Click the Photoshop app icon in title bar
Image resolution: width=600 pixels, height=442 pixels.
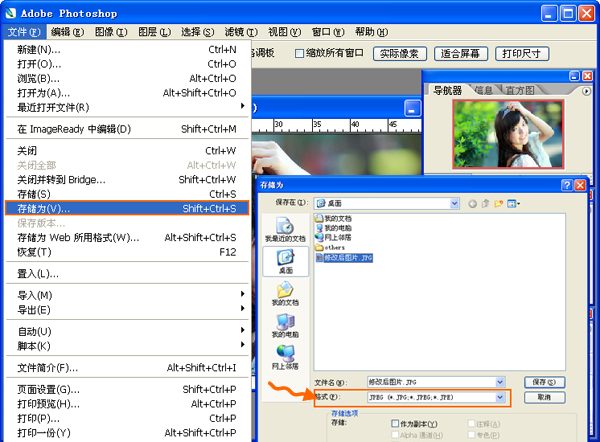click(10, 13)
